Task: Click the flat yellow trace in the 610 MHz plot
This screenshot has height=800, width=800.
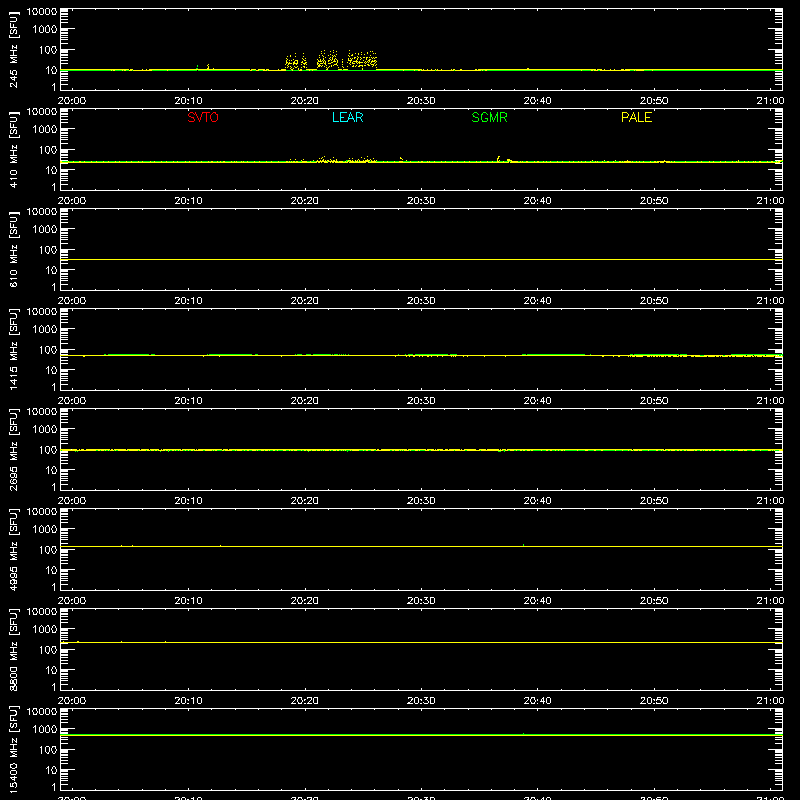Action: [421, 260]
